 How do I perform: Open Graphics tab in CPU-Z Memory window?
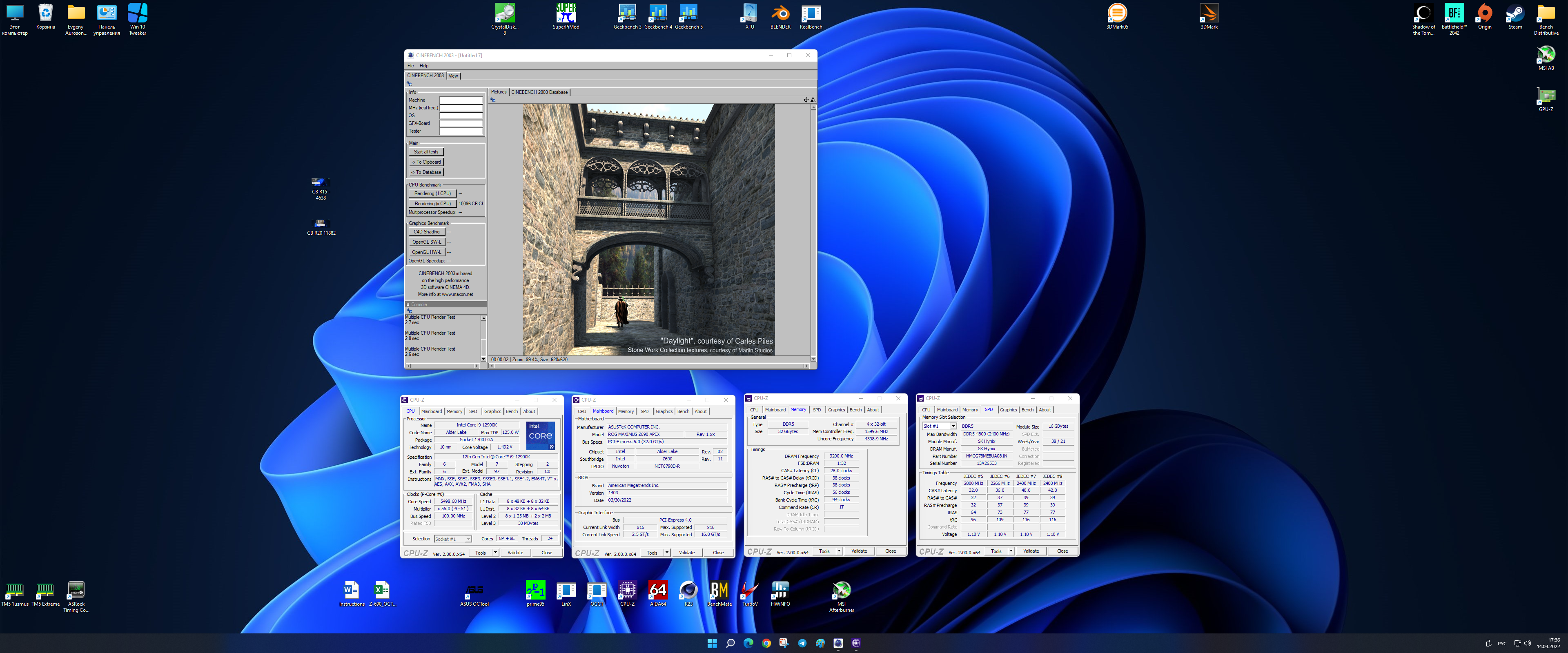[836, 410]
